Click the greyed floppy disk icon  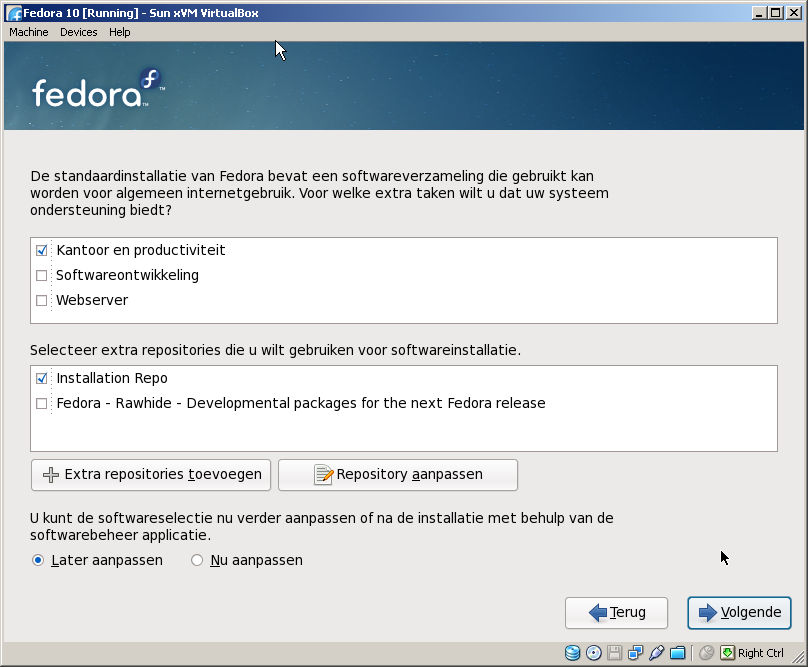tap(614, 653)
